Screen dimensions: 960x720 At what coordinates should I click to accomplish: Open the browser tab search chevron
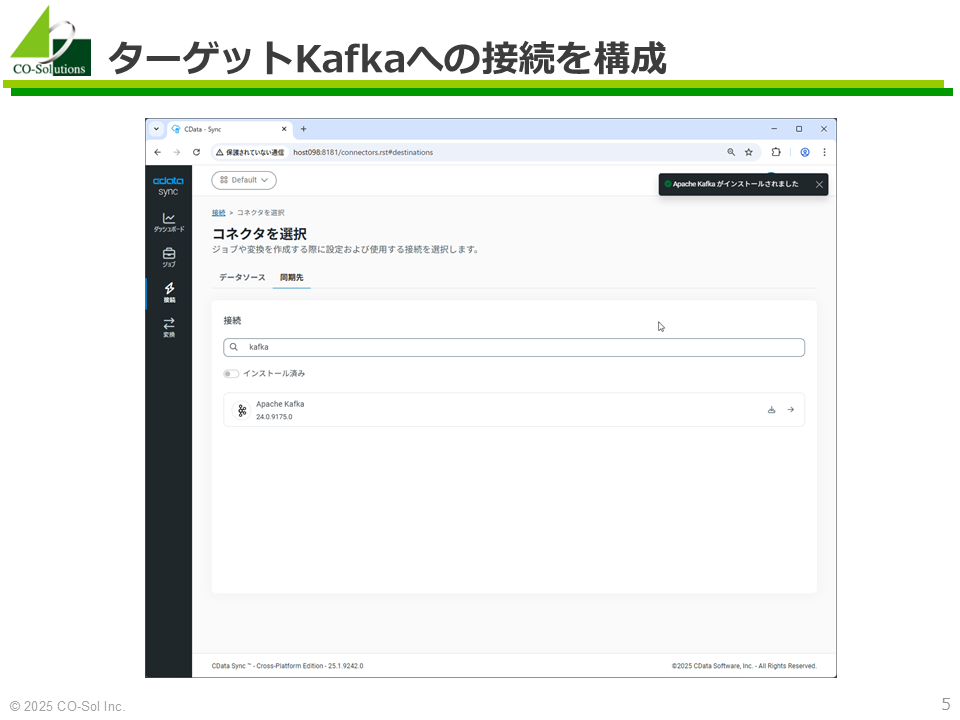click(x=157, y=129)
